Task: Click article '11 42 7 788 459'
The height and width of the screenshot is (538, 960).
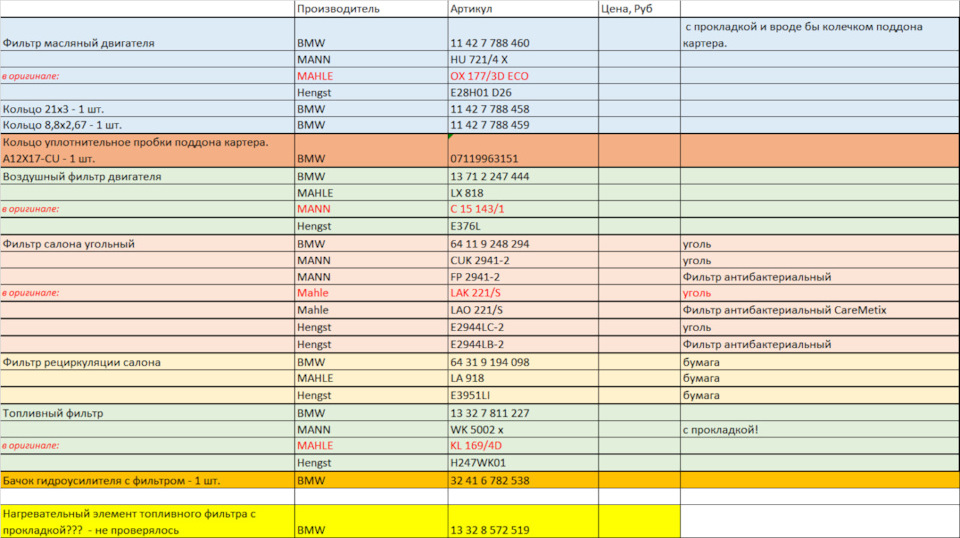Action: pyautogui.click(x=523, y=125)
